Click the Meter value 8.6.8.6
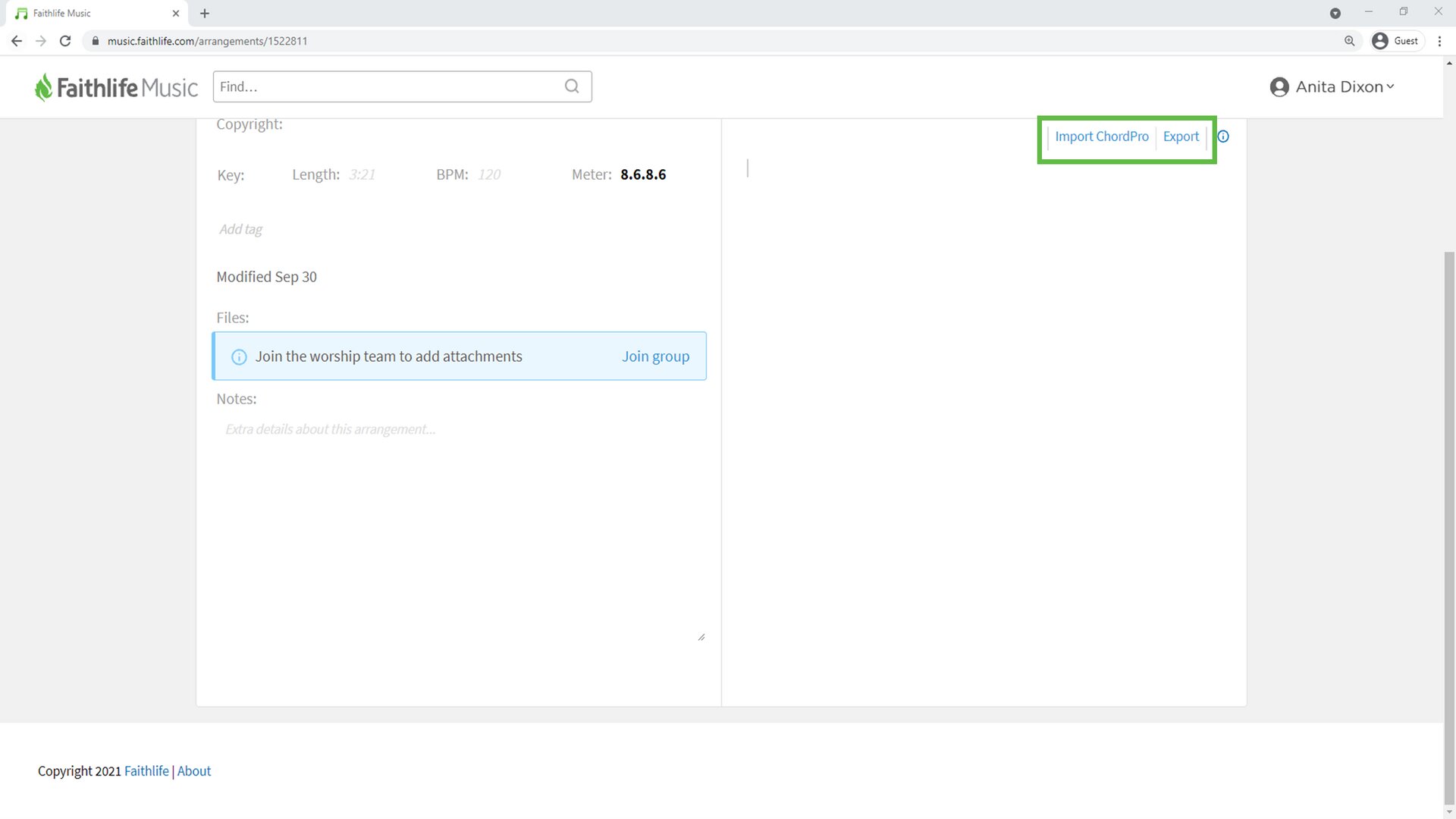The image size is (1456, 819). pos(643,174)
